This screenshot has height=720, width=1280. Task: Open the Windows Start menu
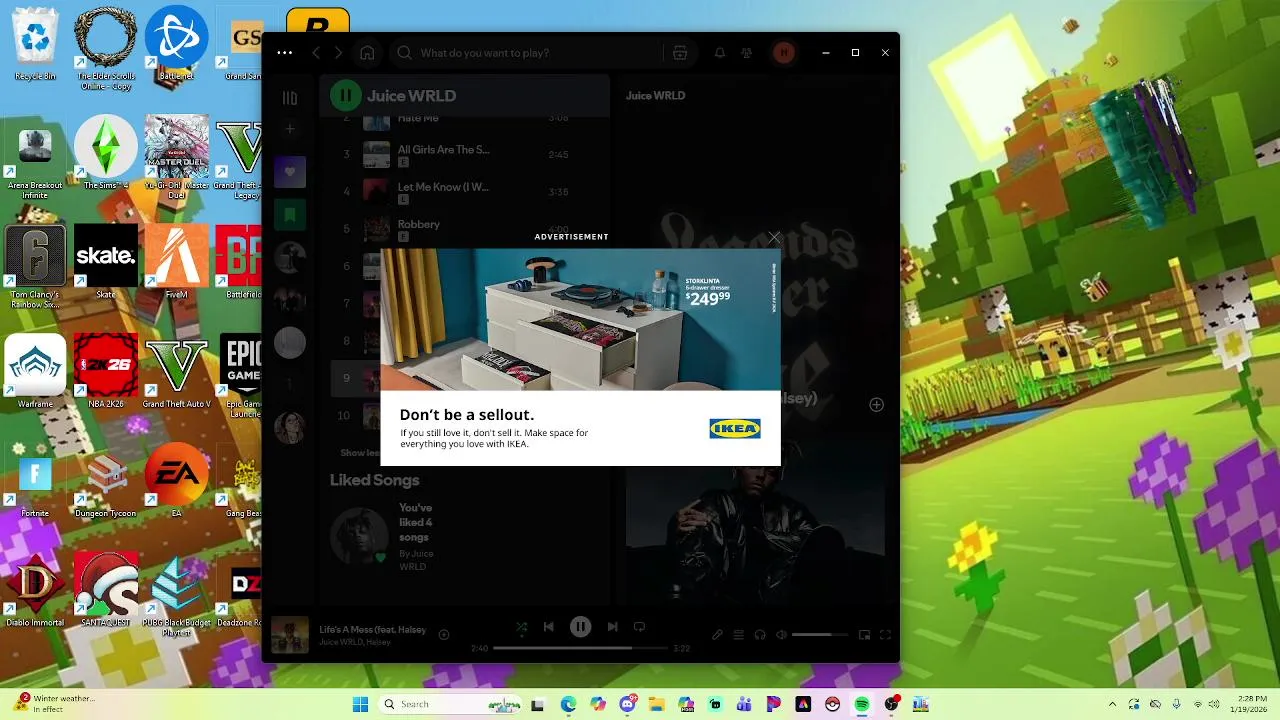(360, 704)
